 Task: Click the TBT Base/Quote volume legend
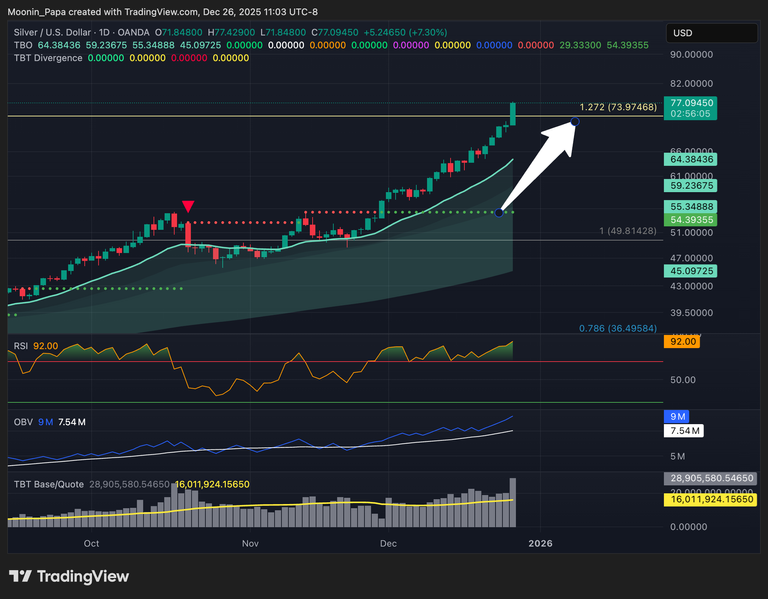click(x=49, y=484)
